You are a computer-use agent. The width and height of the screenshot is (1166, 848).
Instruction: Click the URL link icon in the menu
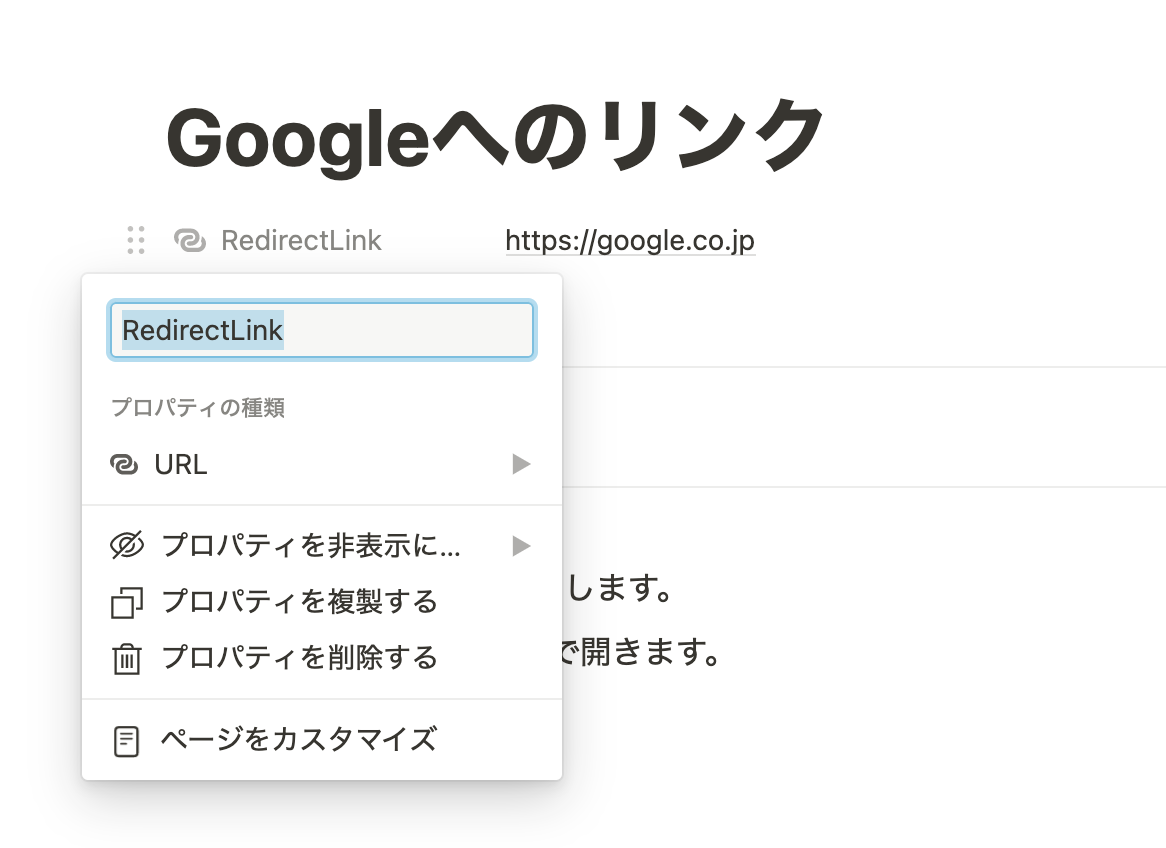[124, 464]
